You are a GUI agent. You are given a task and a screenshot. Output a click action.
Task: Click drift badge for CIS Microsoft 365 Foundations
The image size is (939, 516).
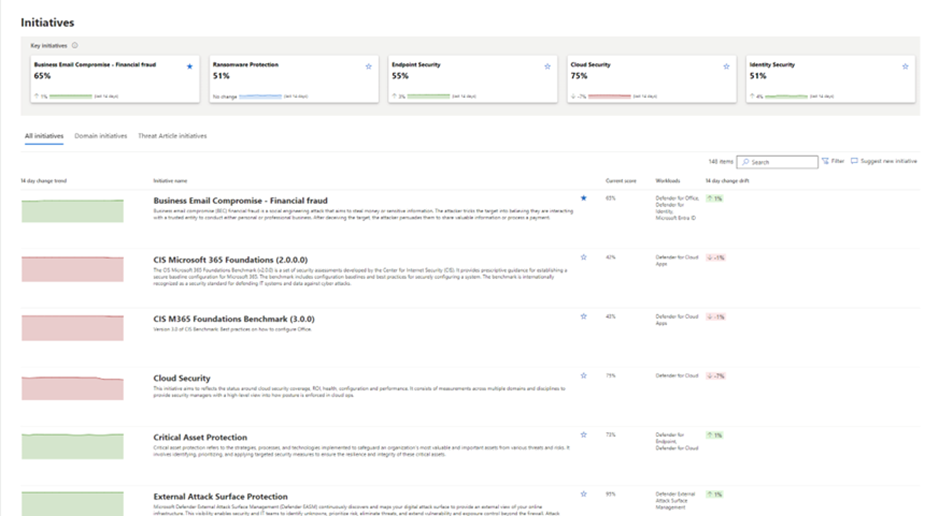716,257
